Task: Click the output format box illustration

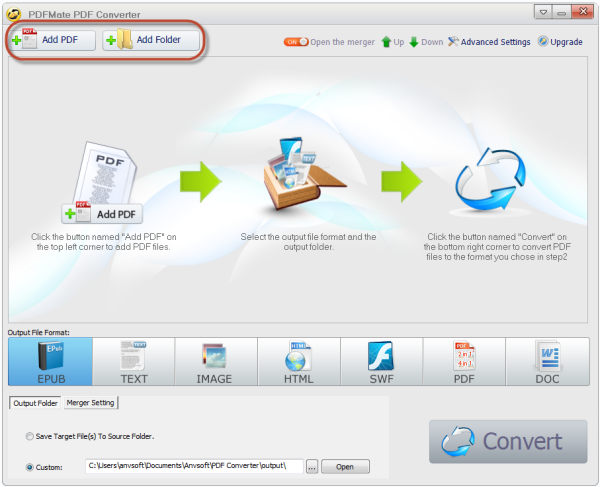Action: pyautogui.click(x=303, y=174)
